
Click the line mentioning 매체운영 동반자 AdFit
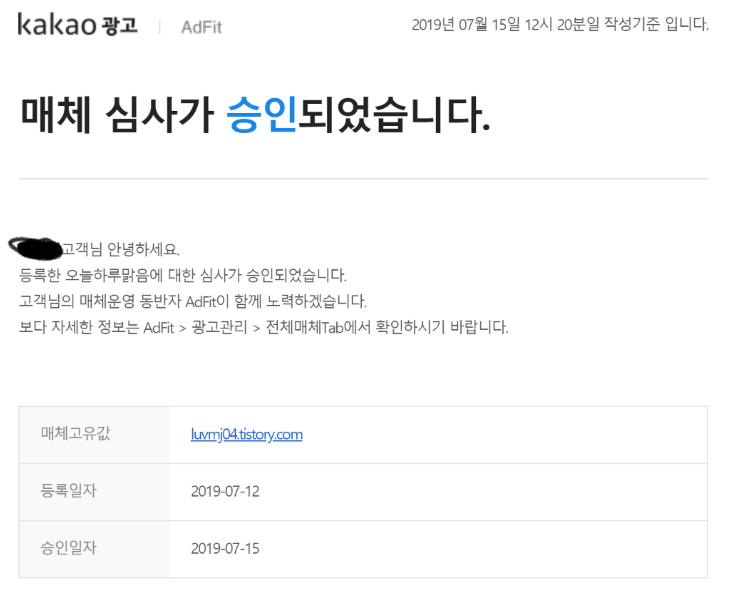pyautogui.click(x=193, y=301)
